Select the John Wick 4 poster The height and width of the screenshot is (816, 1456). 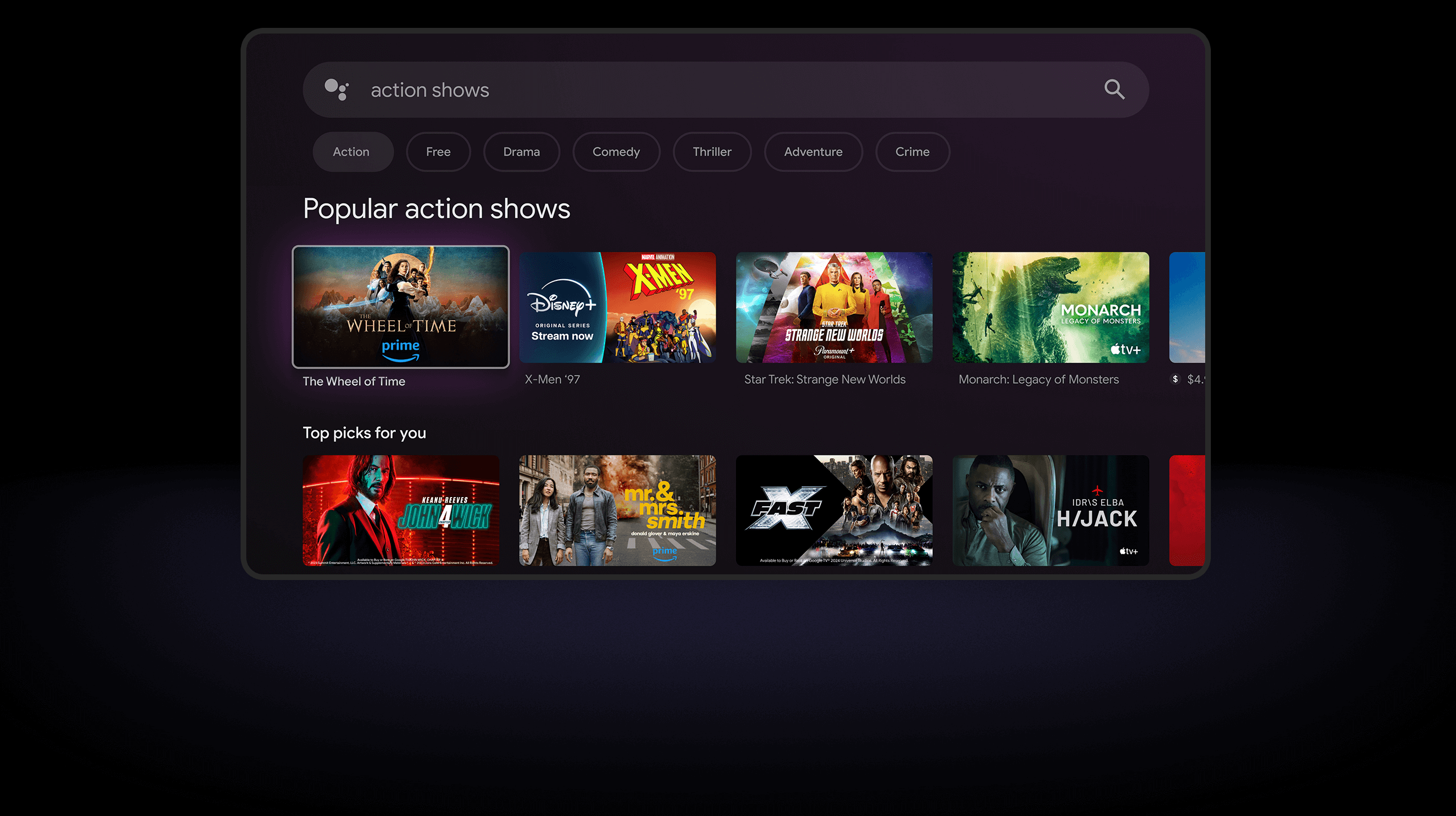[400, 510]
